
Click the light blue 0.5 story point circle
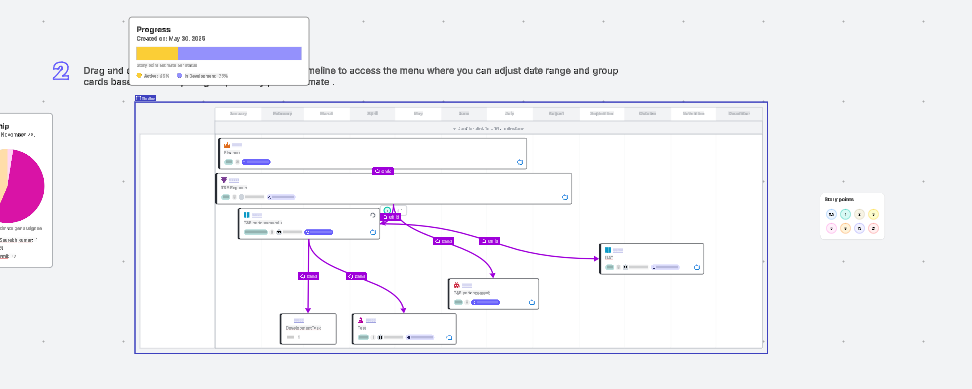pyautogui.click(x=831, y=214)
